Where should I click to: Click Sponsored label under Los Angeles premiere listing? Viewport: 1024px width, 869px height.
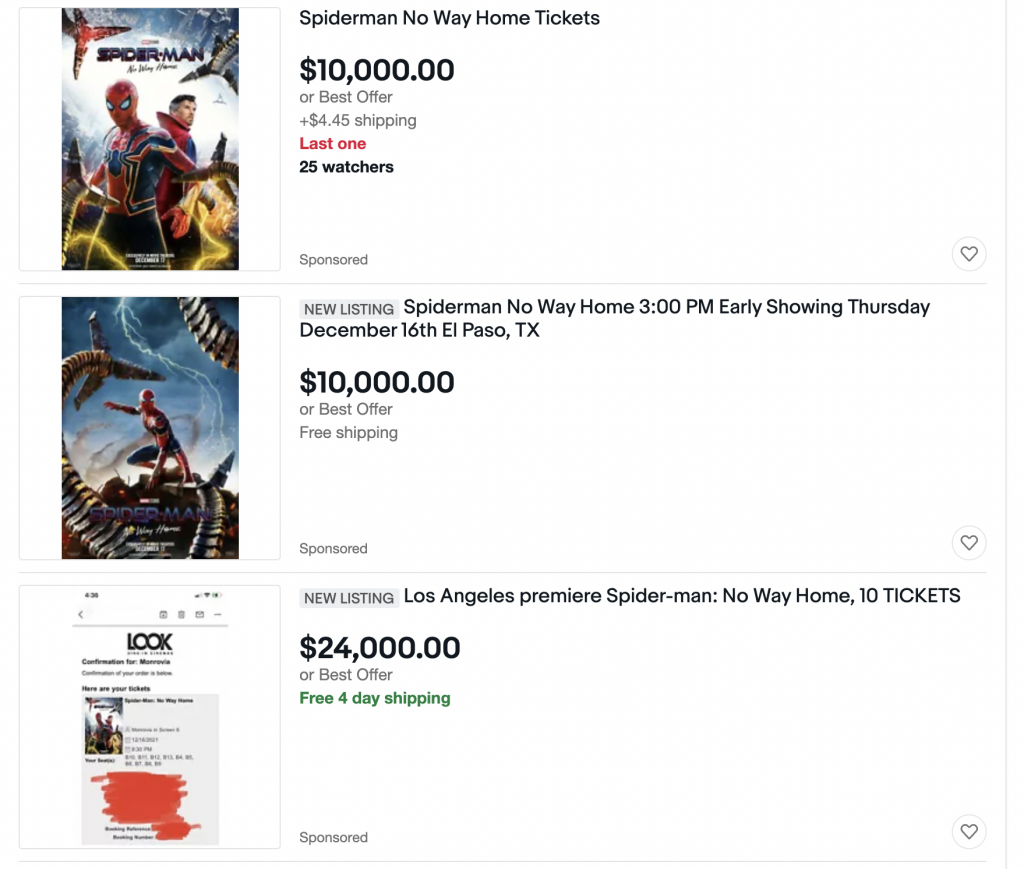click(333, 837)
